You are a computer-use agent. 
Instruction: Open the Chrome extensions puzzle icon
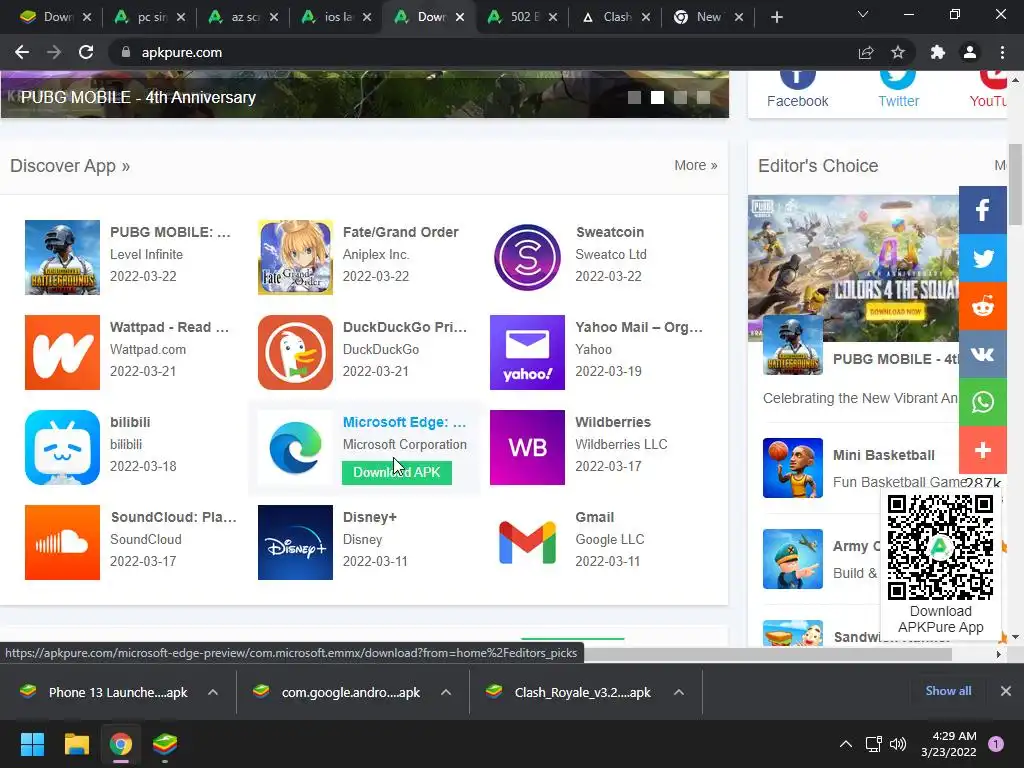(937, 52)
